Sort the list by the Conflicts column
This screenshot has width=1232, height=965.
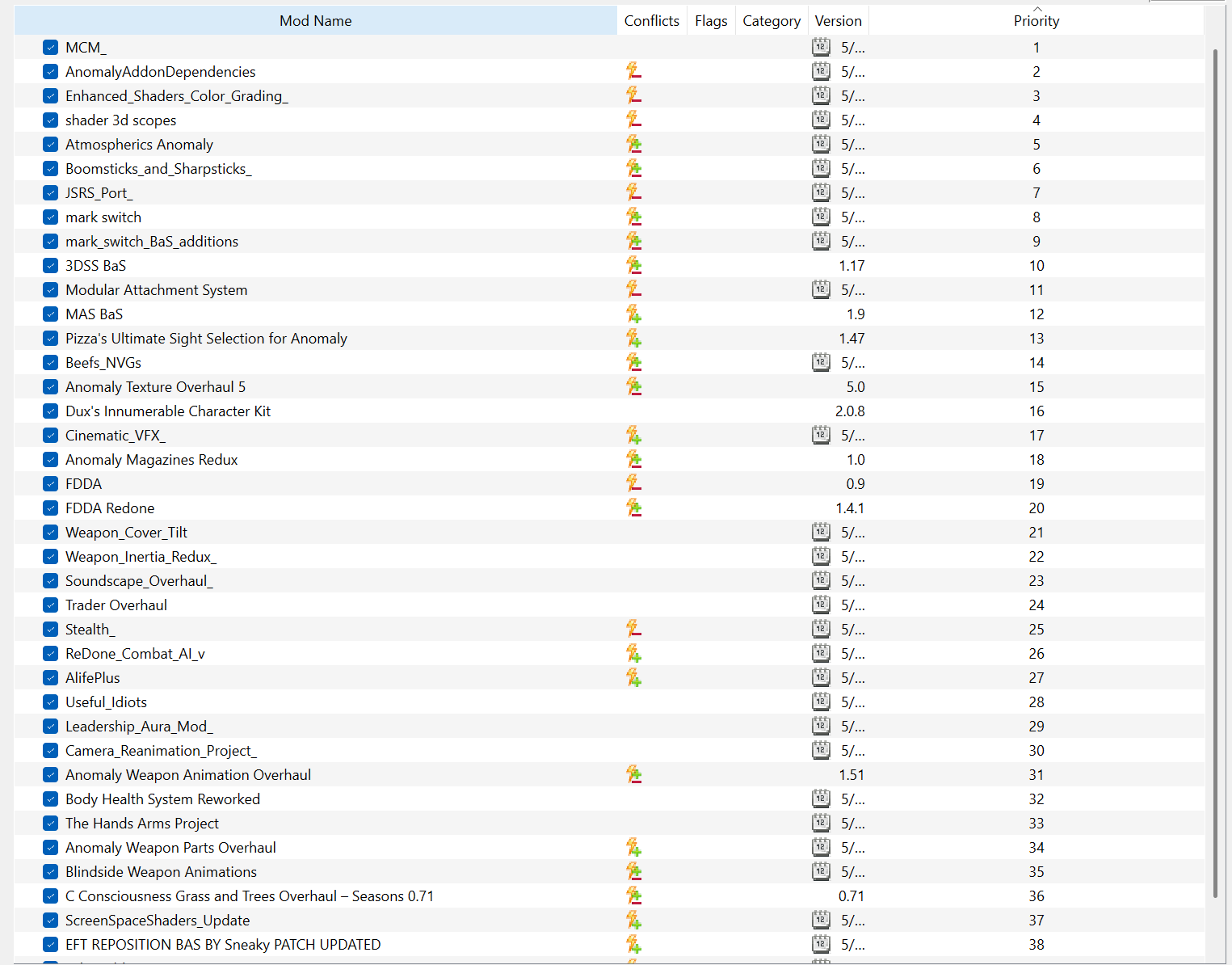tap(652, 21)
